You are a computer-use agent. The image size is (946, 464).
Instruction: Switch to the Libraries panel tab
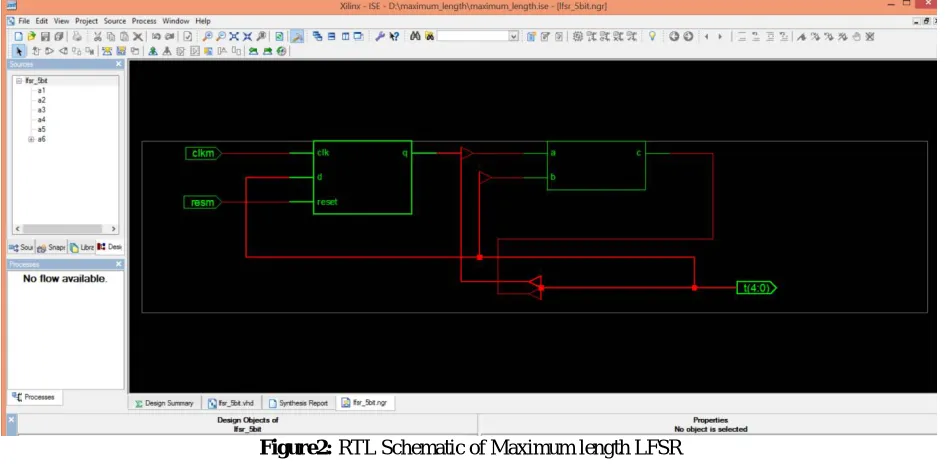81,247
